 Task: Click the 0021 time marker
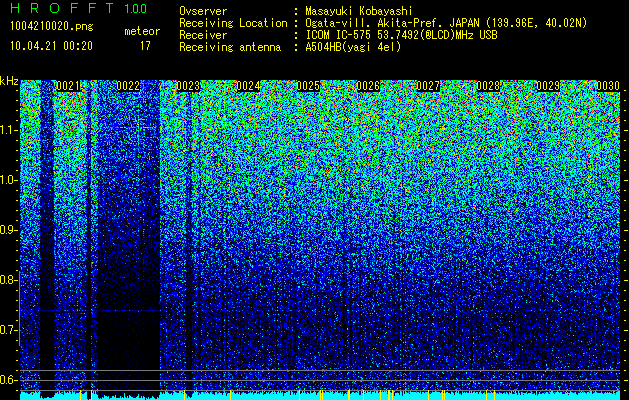click(68, 86)
